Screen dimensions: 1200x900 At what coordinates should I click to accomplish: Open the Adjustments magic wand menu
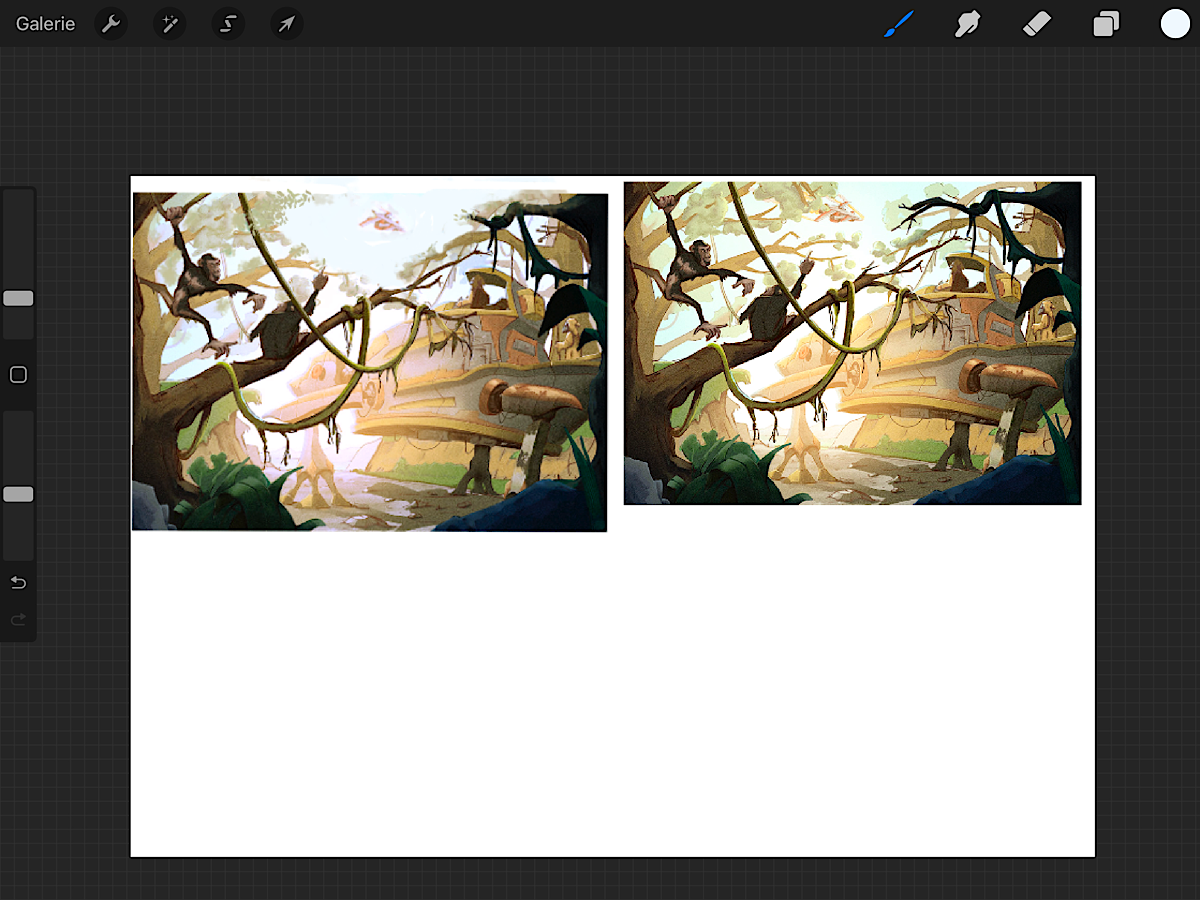[x=170, y=24]
